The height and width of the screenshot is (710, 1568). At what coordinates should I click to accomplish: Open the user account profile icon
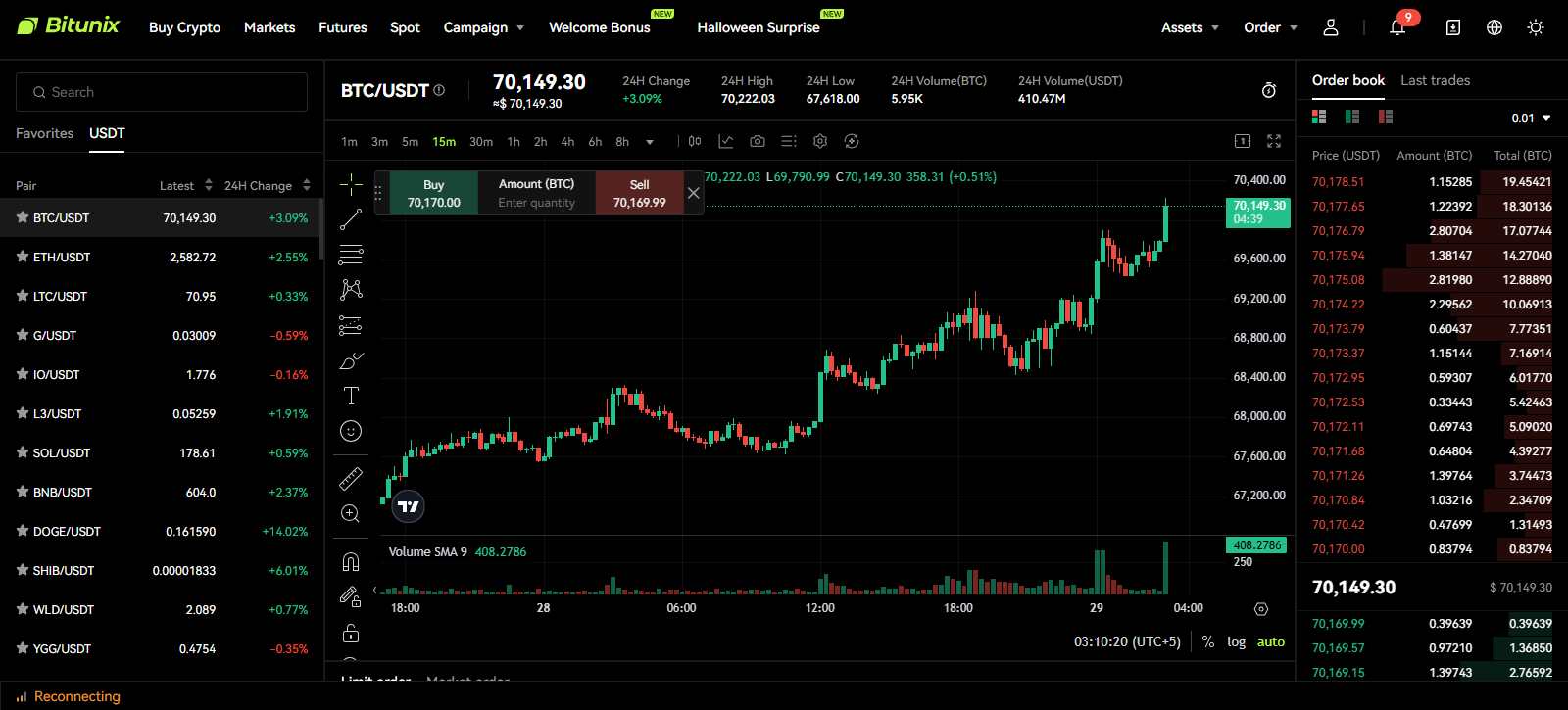tap(1331, 27)
